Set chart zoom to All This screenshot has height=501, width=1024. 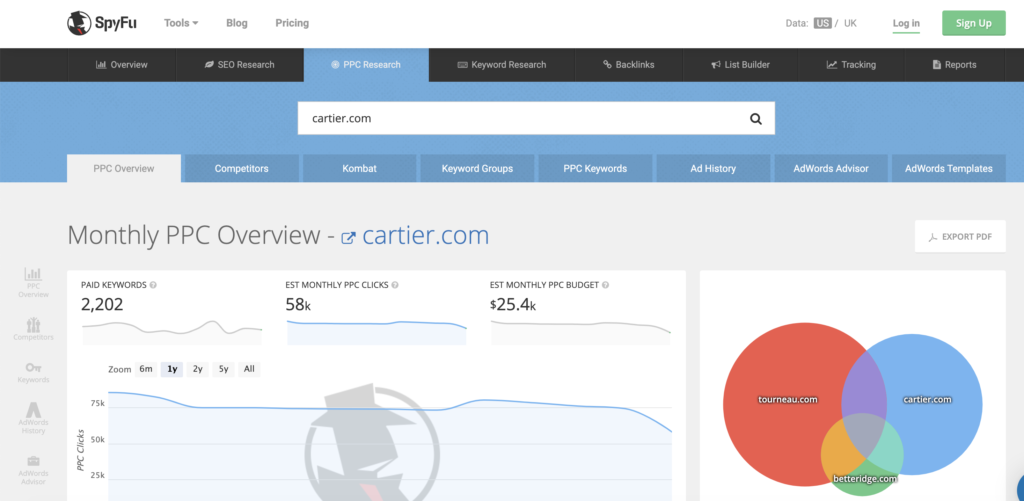coord(249,369)
